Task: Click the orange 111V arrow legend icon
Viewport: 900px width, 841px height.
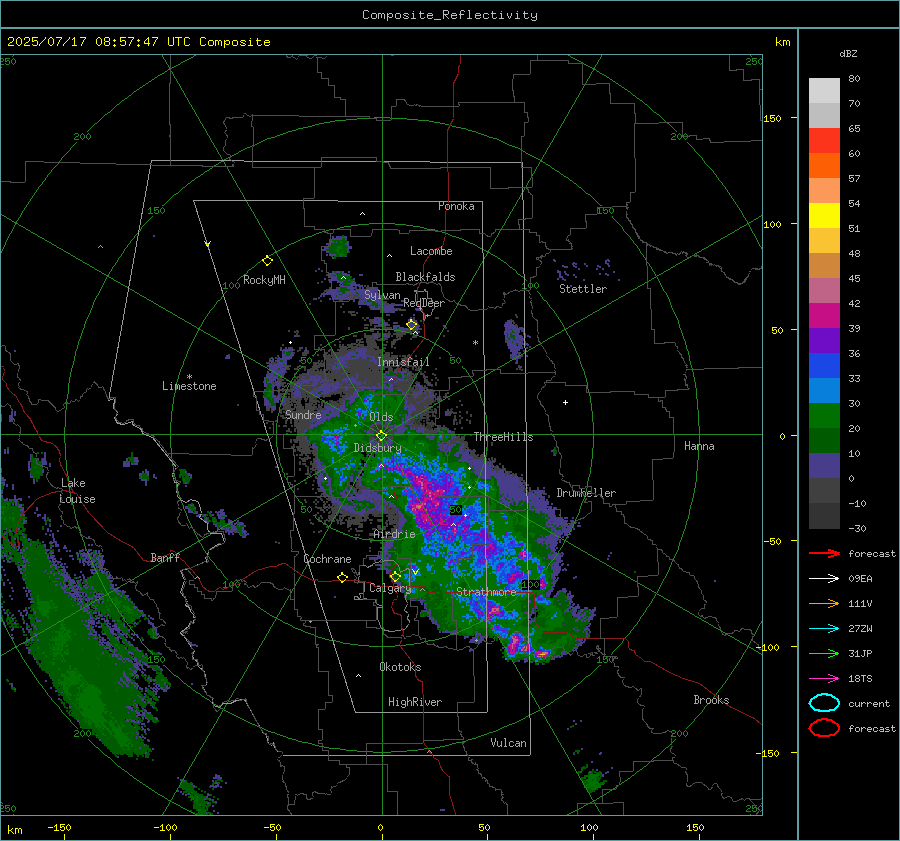Action: [824, 603]
